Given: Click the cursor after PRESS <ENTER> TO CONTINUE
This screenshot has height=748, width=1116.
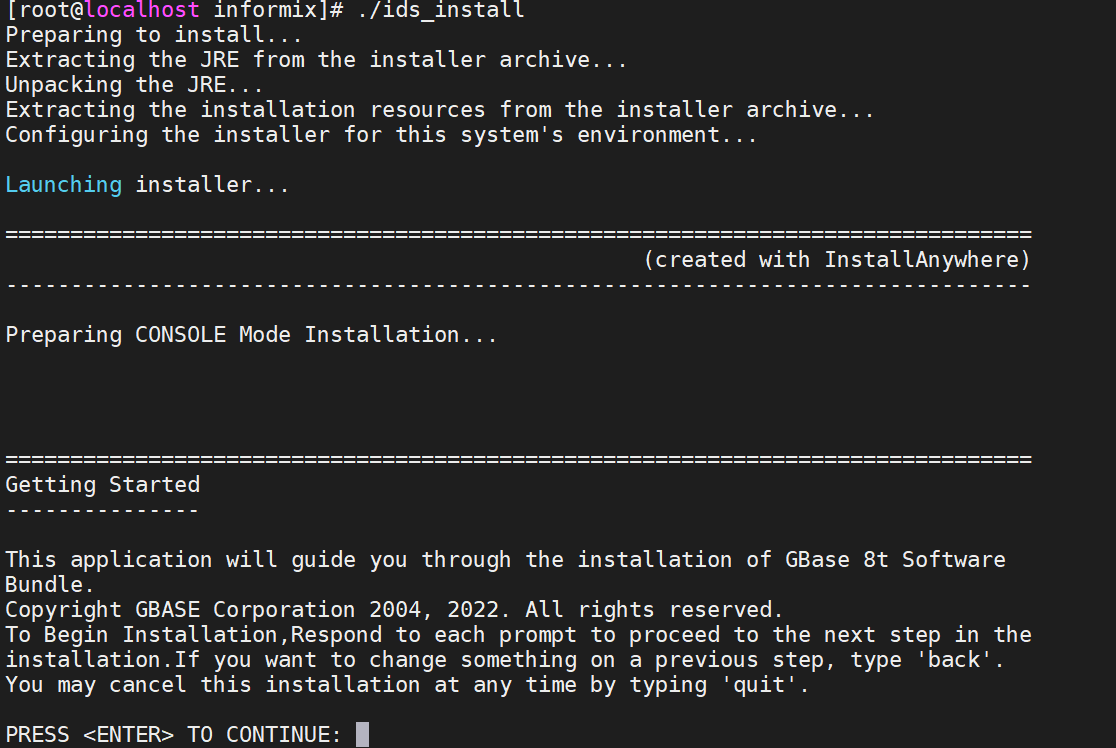Looking at the screenshot, I should (x=362, y=734).
